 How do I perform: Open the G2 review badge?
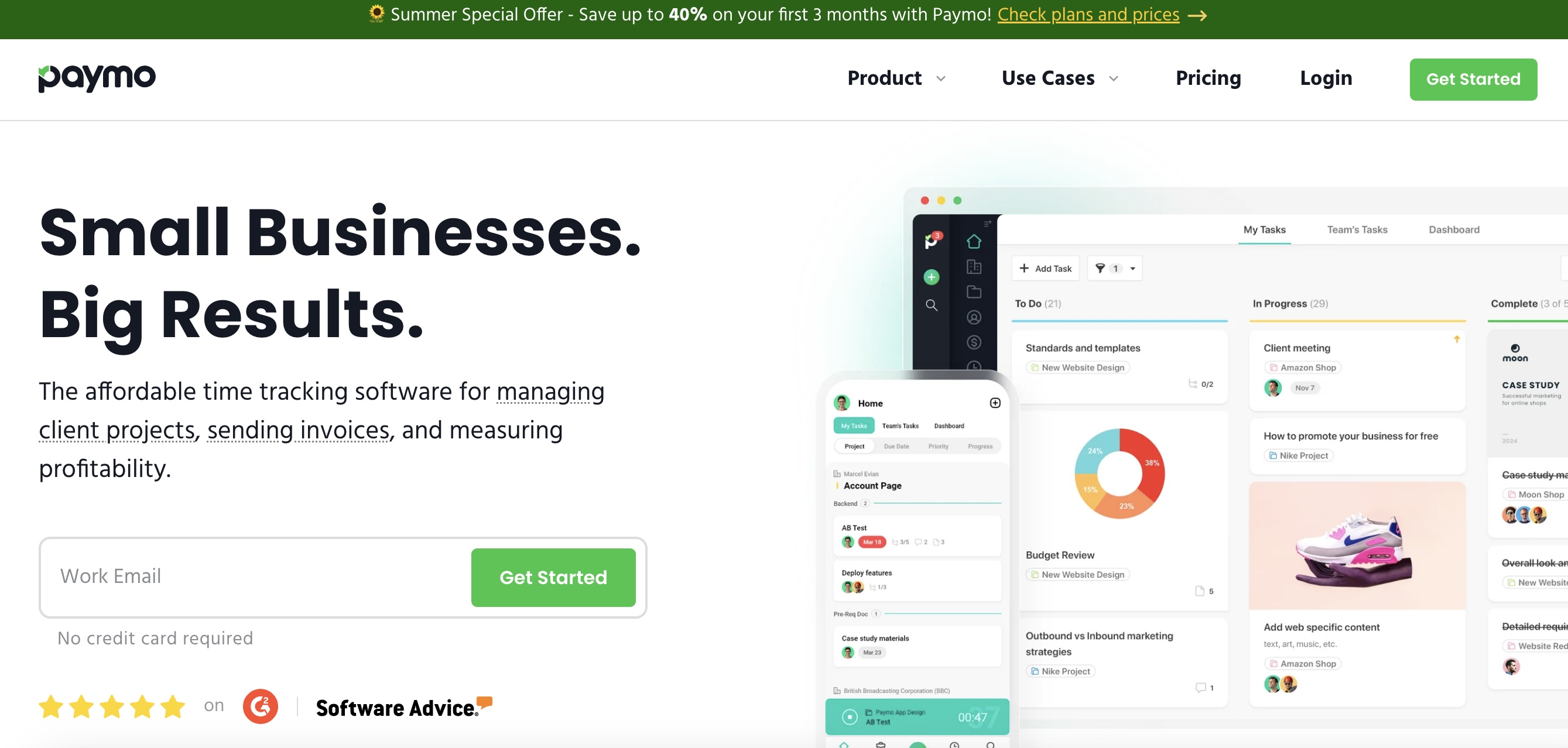261,706
